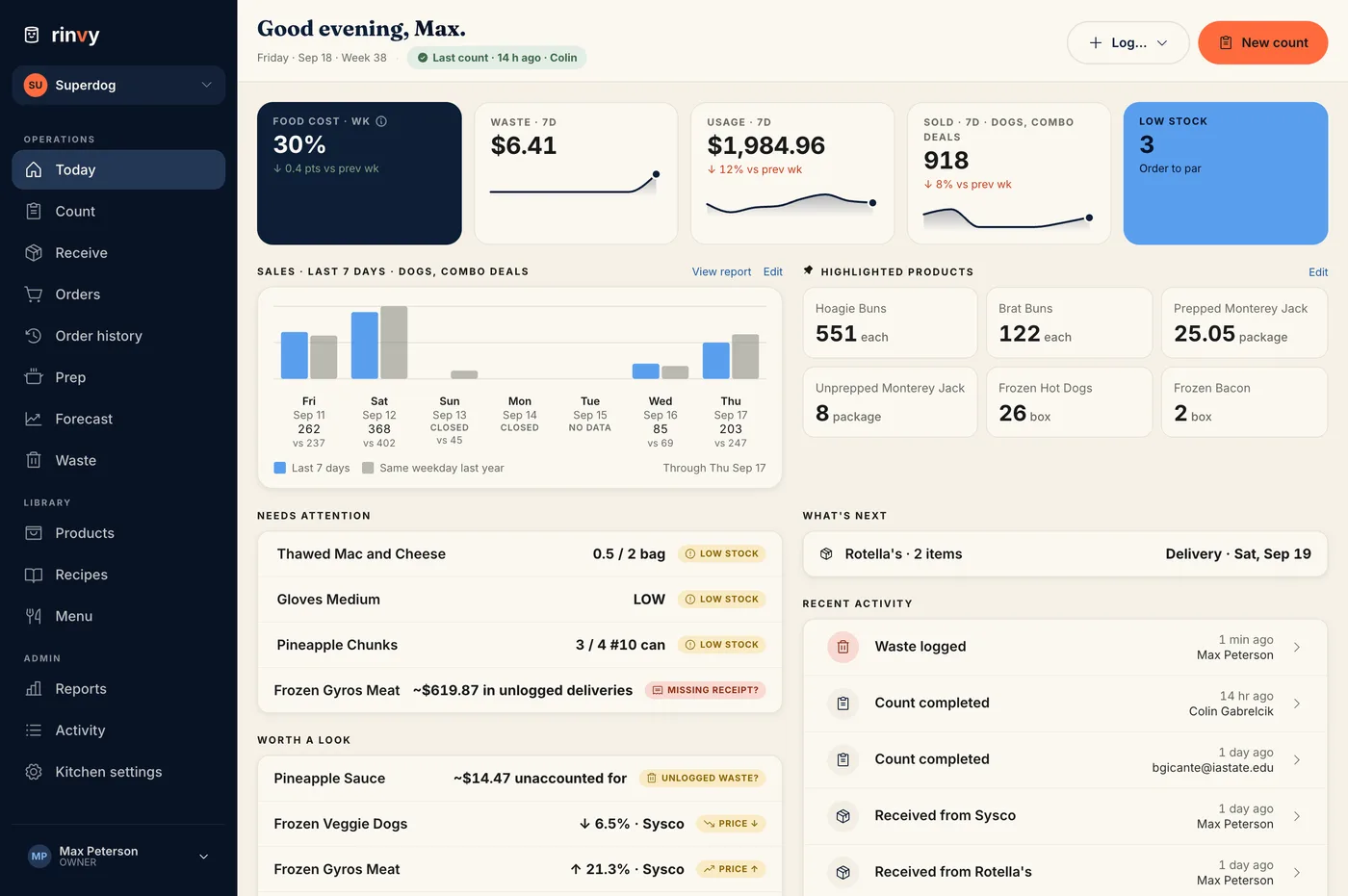The image size is (1348, 896).
Task: Open Kitchen settings
Action: pyautogui.click(x=118, y=772)
